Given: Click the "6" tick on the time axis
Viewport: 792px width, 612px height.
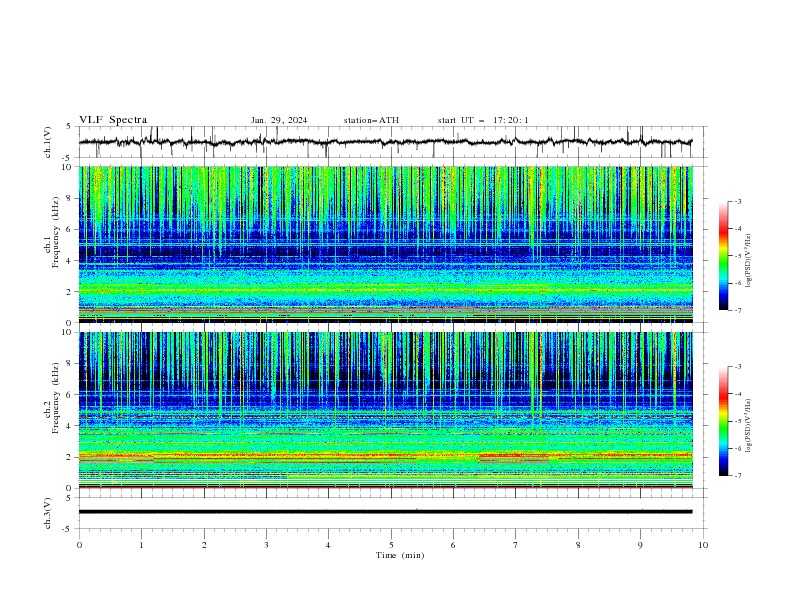Looking at the screenshot, I should (x=453, y=545).
